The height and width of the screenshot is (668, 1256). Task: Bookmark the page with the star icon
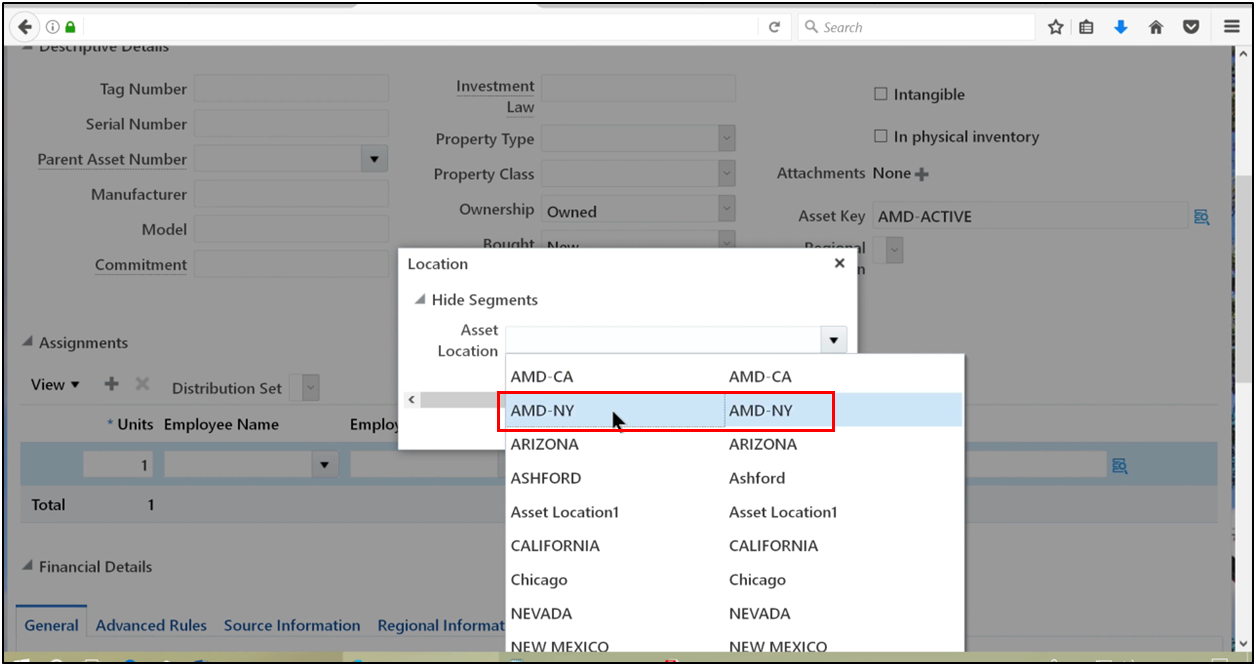(1054, 27)
